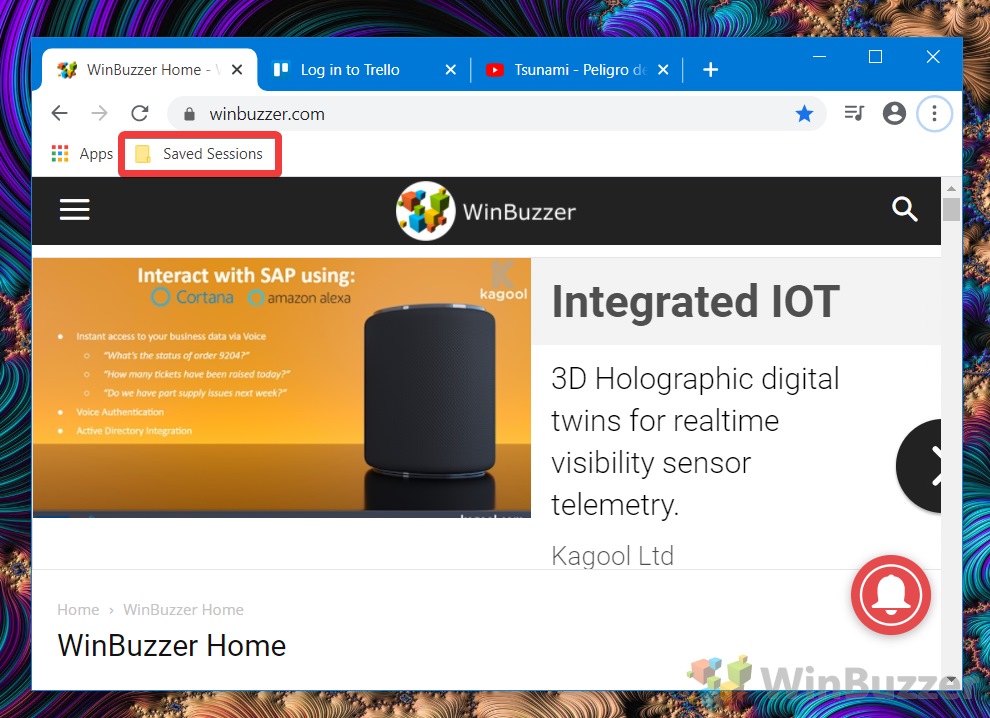Follow the Home breadcrumb link
This screenshot has height=718, width=990.
(x=78, y=609)
